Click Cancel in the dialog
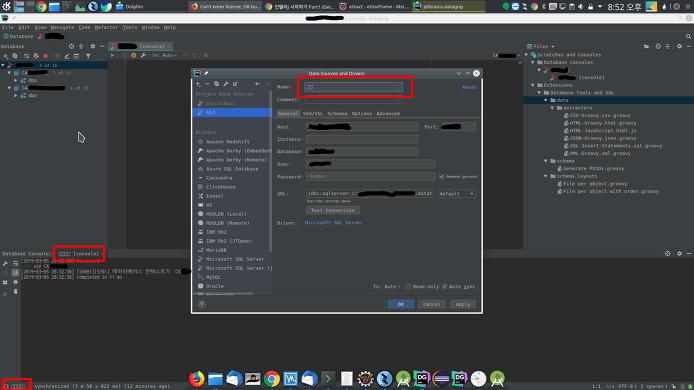 pyautogui.click(x=432, y=304)
